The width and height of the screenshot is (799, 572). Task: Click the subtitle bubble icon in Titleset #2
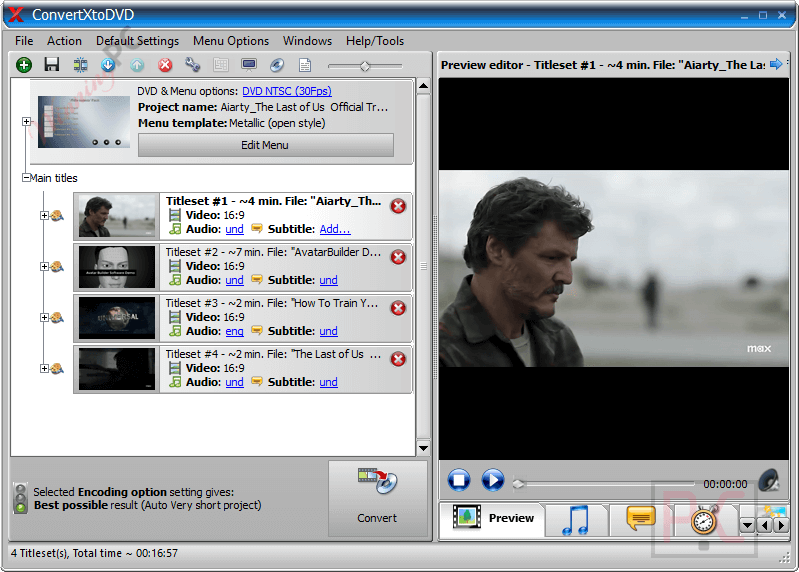(257, 280)
